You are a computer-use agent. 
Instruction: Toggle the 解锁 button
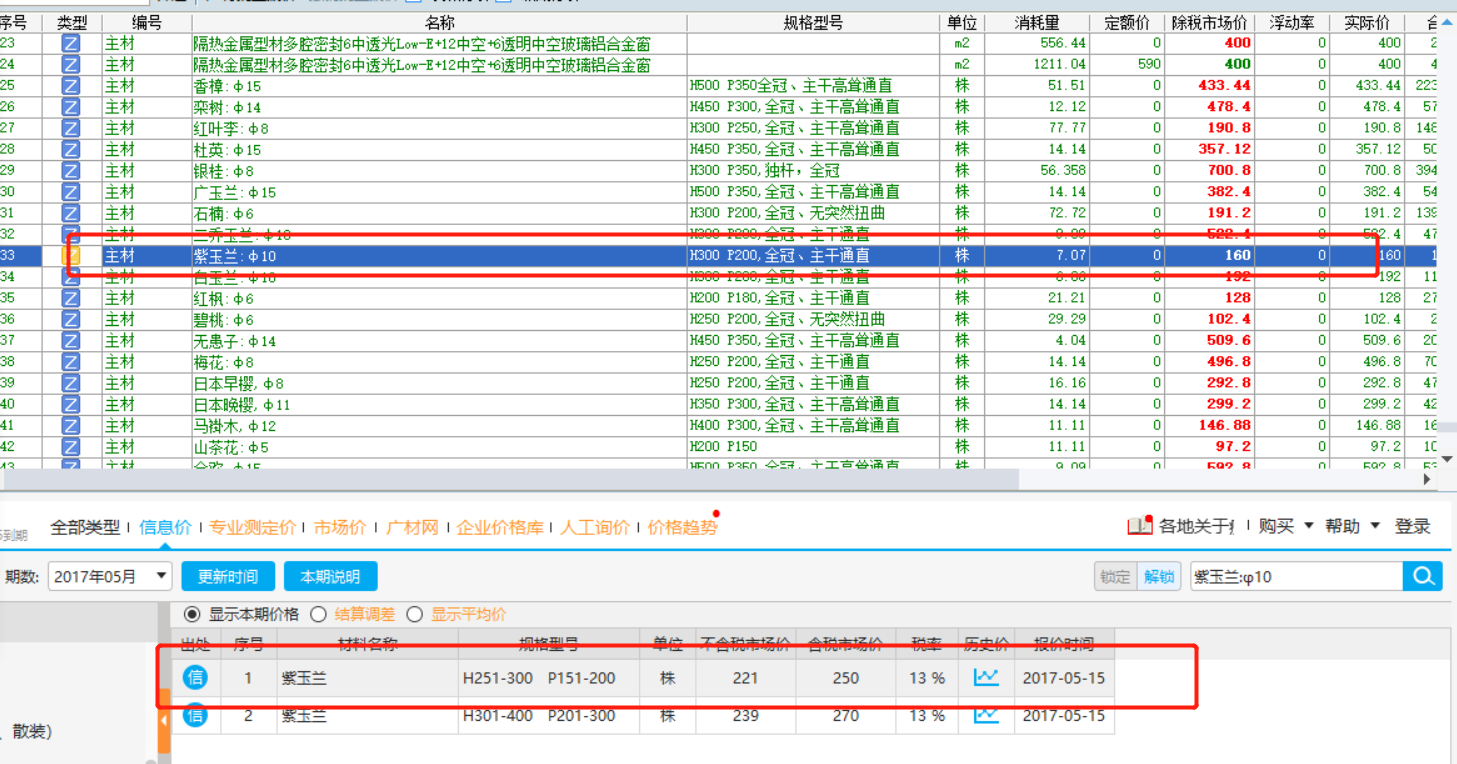pyautogui.click(x=1159, y=576)
